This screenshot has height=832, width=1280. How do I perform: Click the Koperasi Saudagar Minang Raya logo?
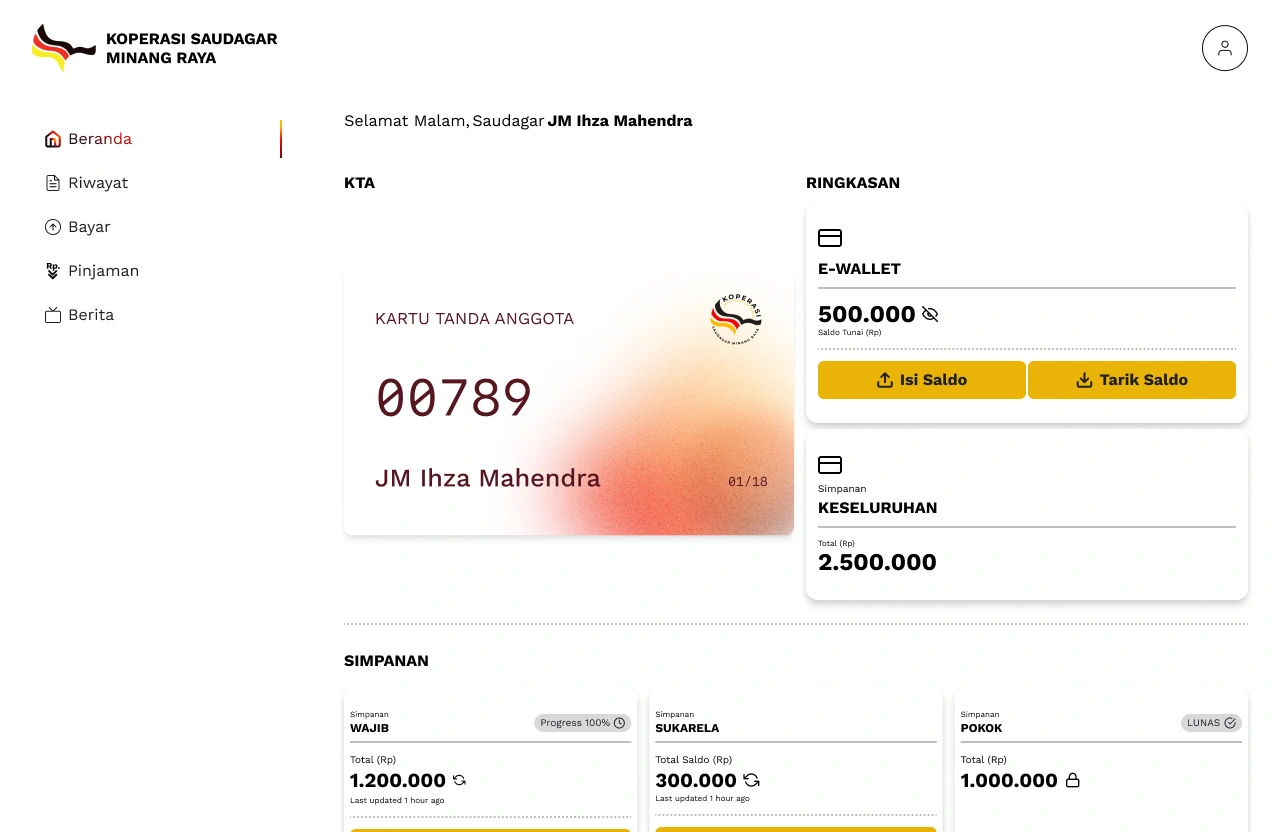click(155, 48)
